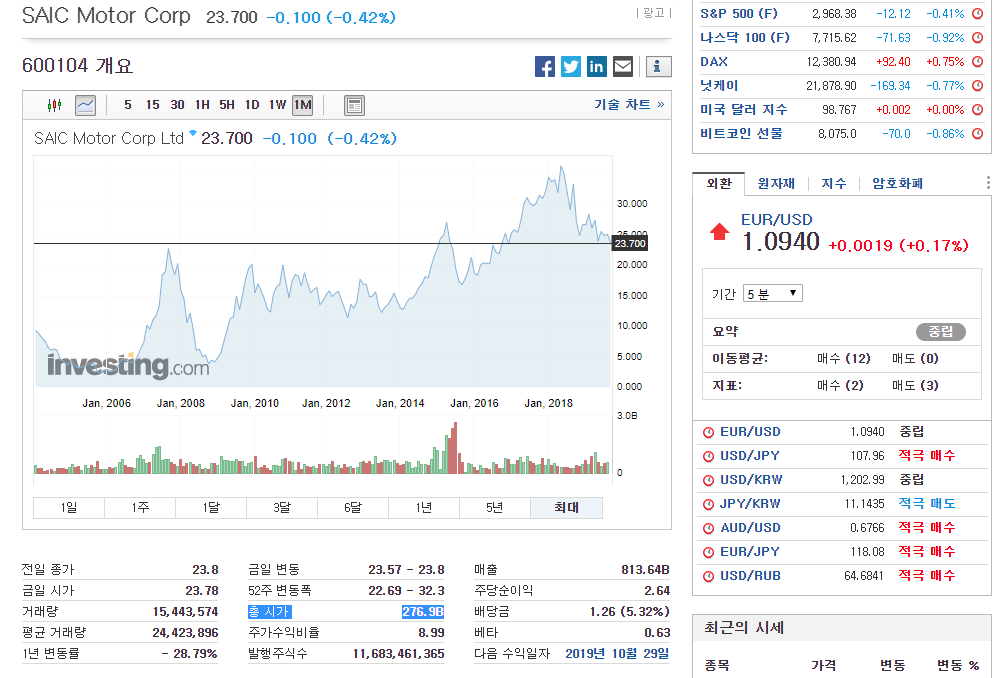Select the 6달 chart range
This screenshot has height=678, width=1007.
point(353,508)
